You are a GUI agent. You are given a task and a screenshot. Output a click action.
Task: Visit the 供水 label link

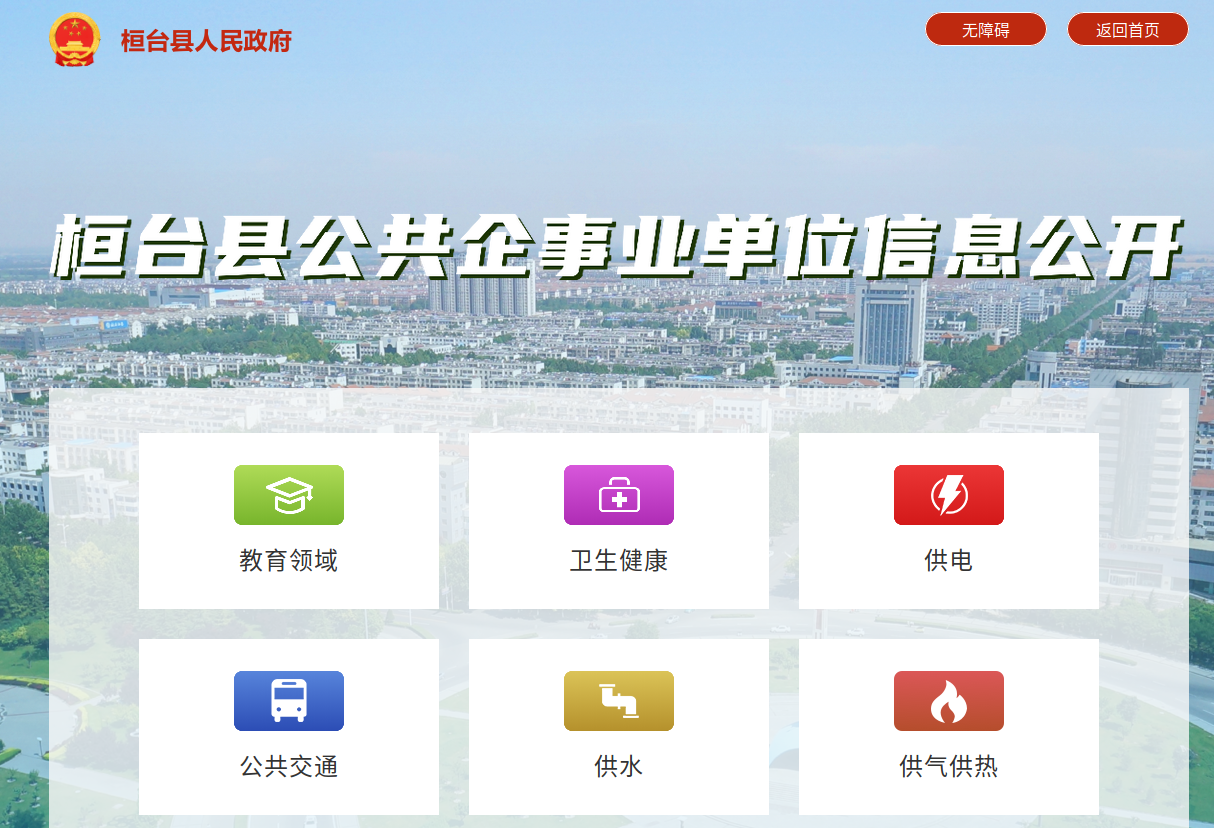[x=619, y=767]
